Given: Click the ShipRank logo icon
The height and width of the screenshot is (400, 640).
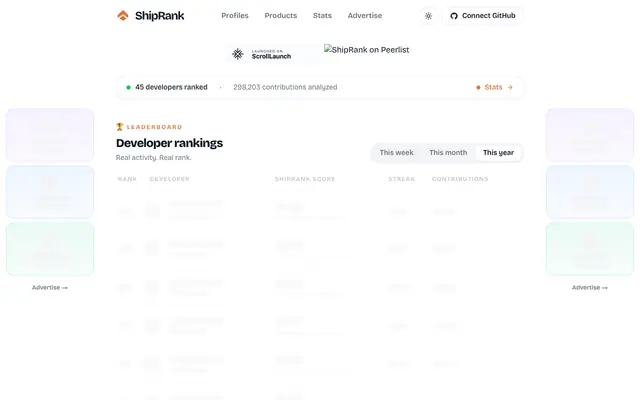Looking at the screenshot, I should click(123, 16).
